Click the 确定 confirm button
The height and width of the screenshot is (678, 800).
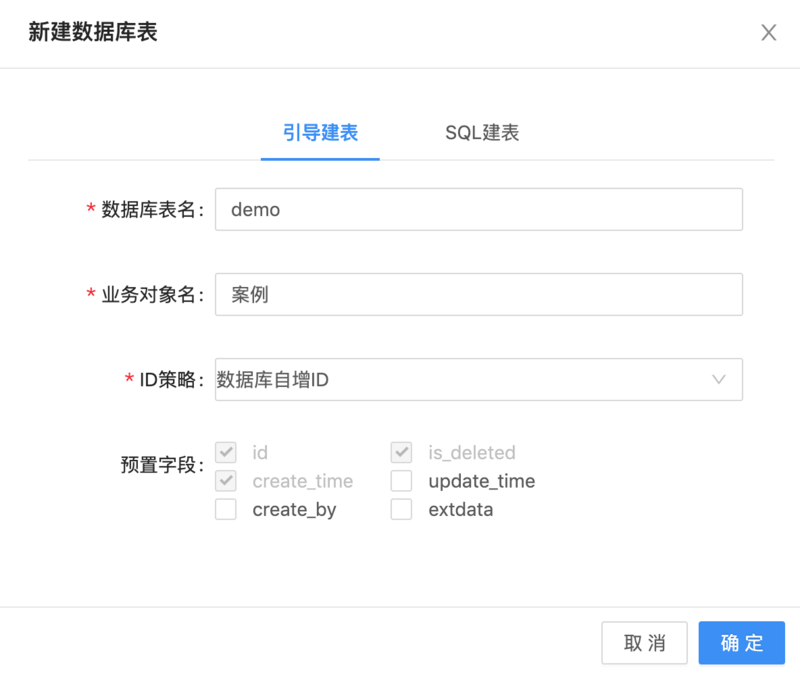tap(741, 643)
